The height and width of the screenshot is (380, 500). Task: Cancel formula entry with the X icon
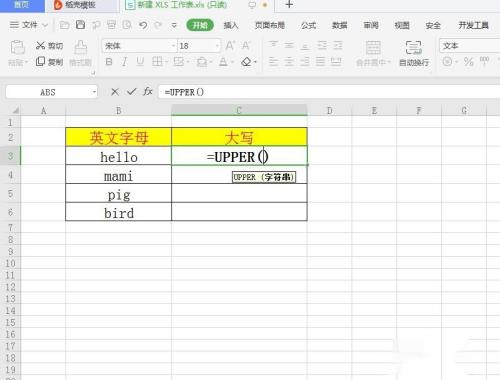point(115,92)
